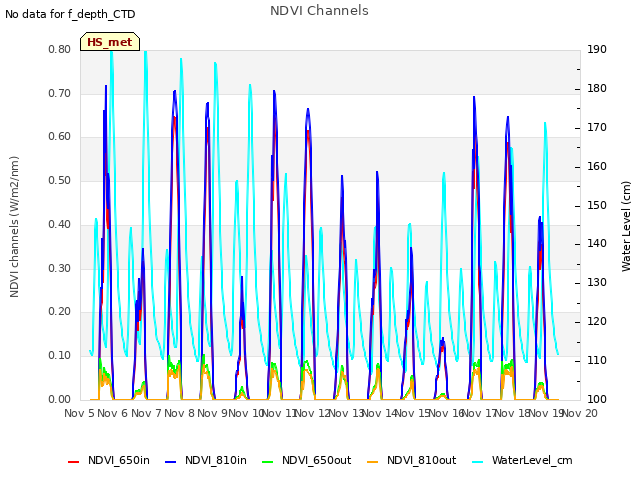Image resolution: width=640 pixels, height=480 pixels.
Task: Toggle the WaterLevel_cm legend entry
Action: [522, 461]
